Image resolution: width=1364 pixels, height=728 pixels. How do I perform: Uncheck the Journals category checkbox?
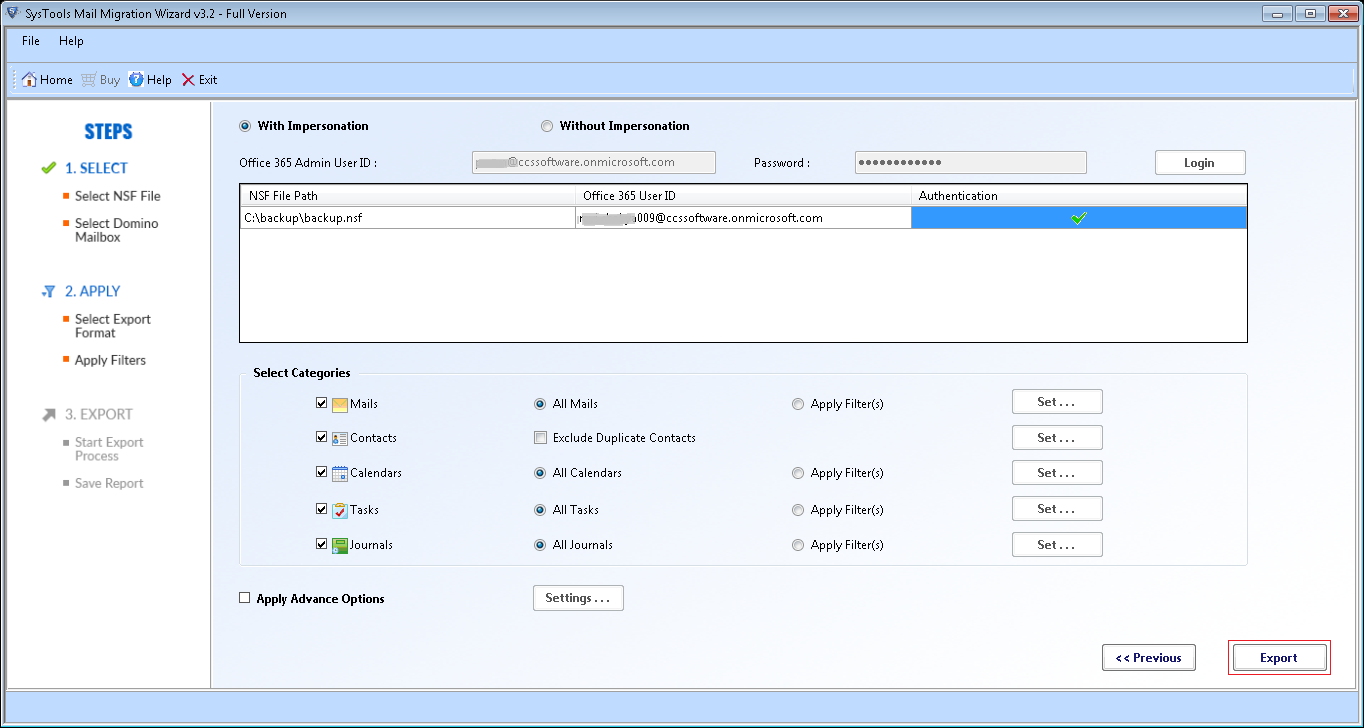point(322,545)
